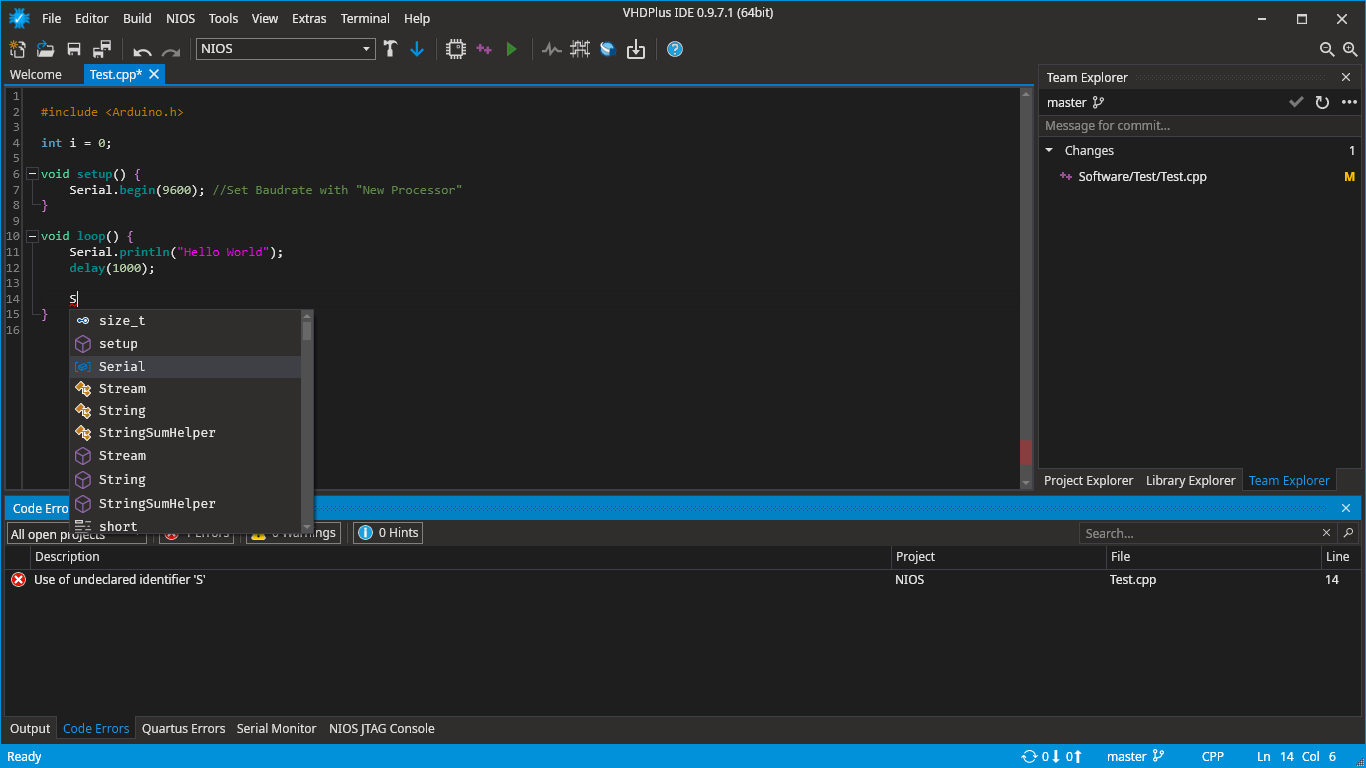Viewport: 1366px width, 768px height.
Task: Zoom out with the magnifier minus icon
Action: 1327,49
